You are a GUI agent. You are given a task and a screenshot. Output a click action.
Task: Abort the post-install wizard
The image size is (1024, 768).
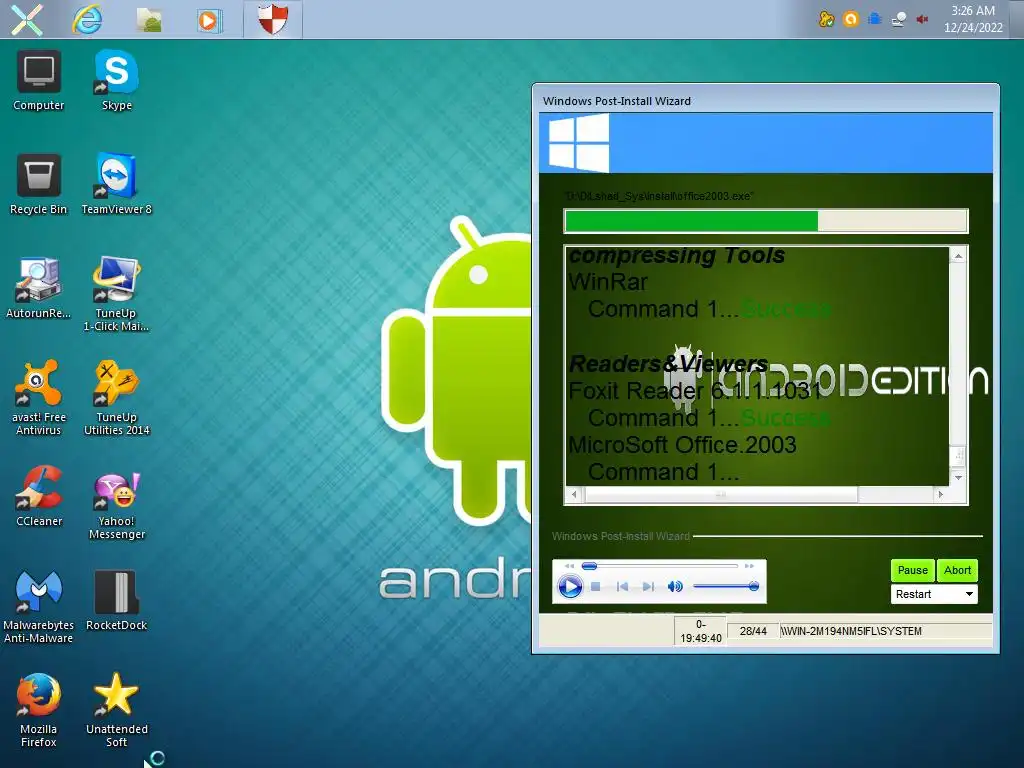(x=957, y=570)
